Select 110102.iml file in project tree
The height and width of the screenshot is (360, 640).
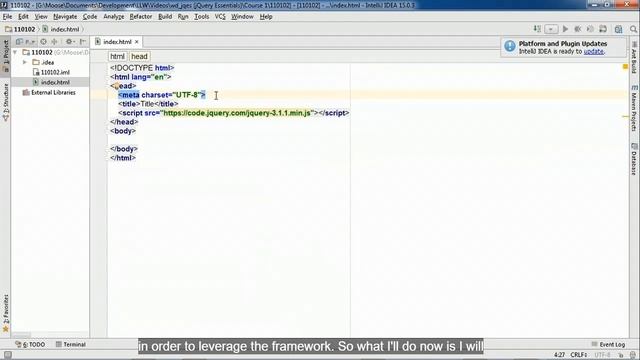pos(51,72)
